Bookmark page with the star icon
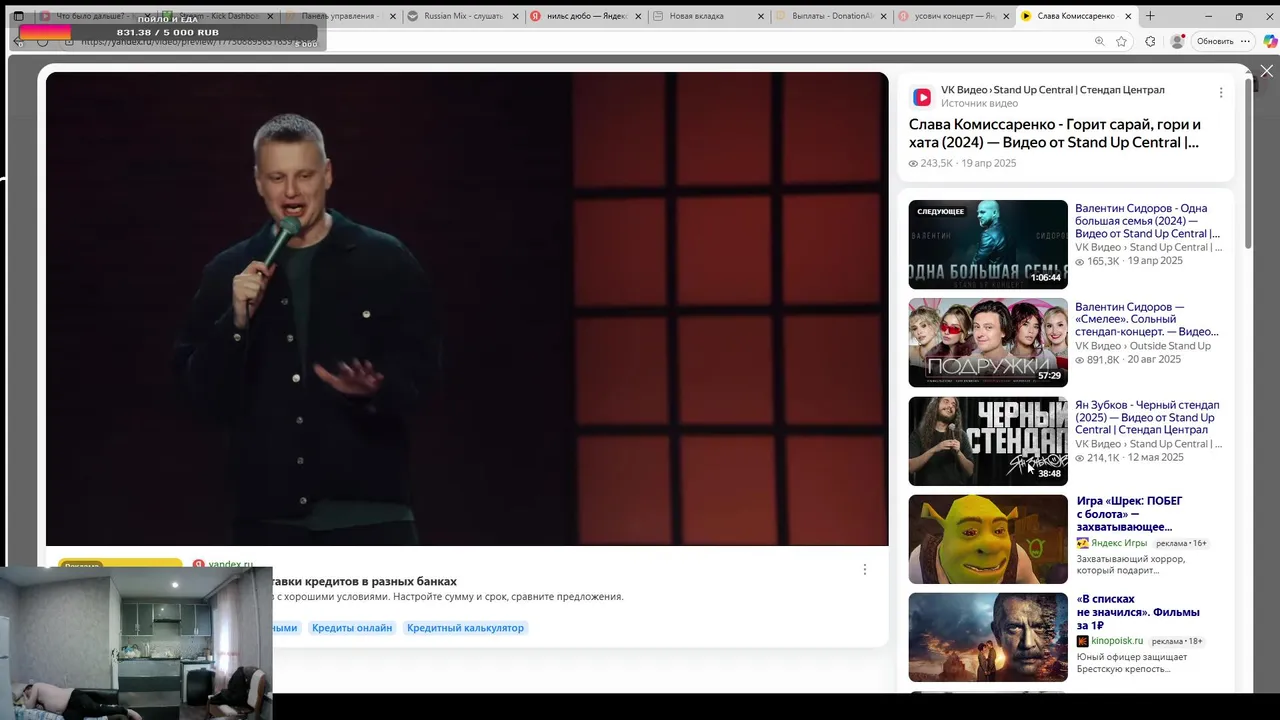This screenshot has width=1280, height=720. click(1121, 41)
